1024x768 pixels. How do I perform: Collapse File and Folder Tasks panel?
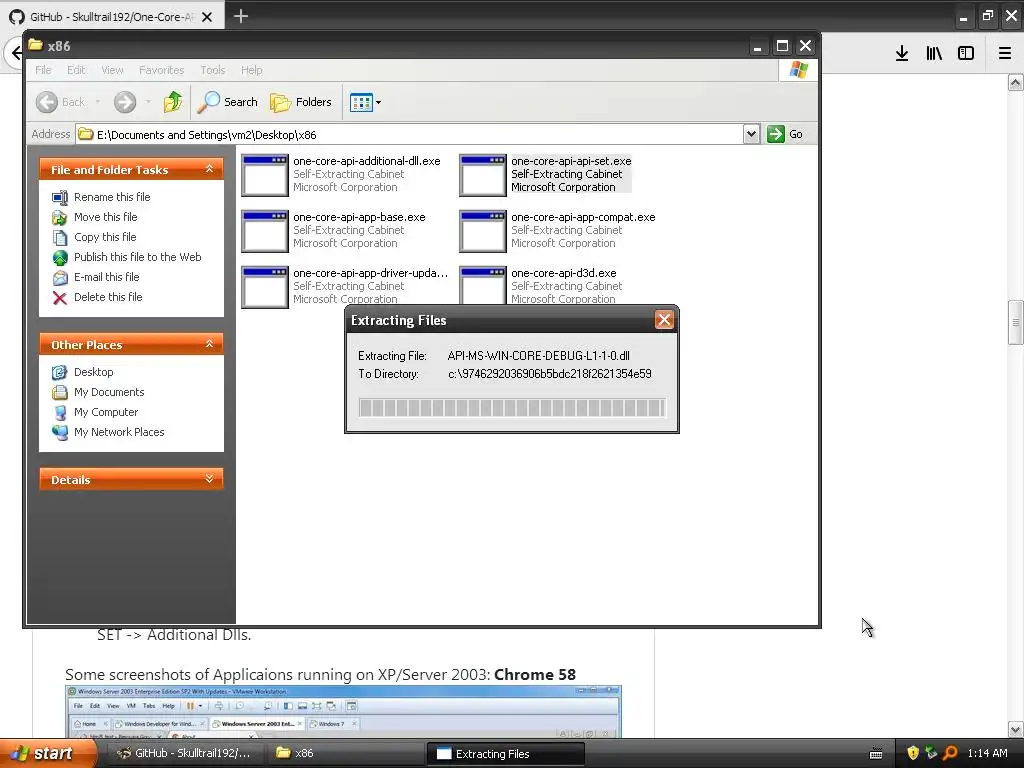209,169
